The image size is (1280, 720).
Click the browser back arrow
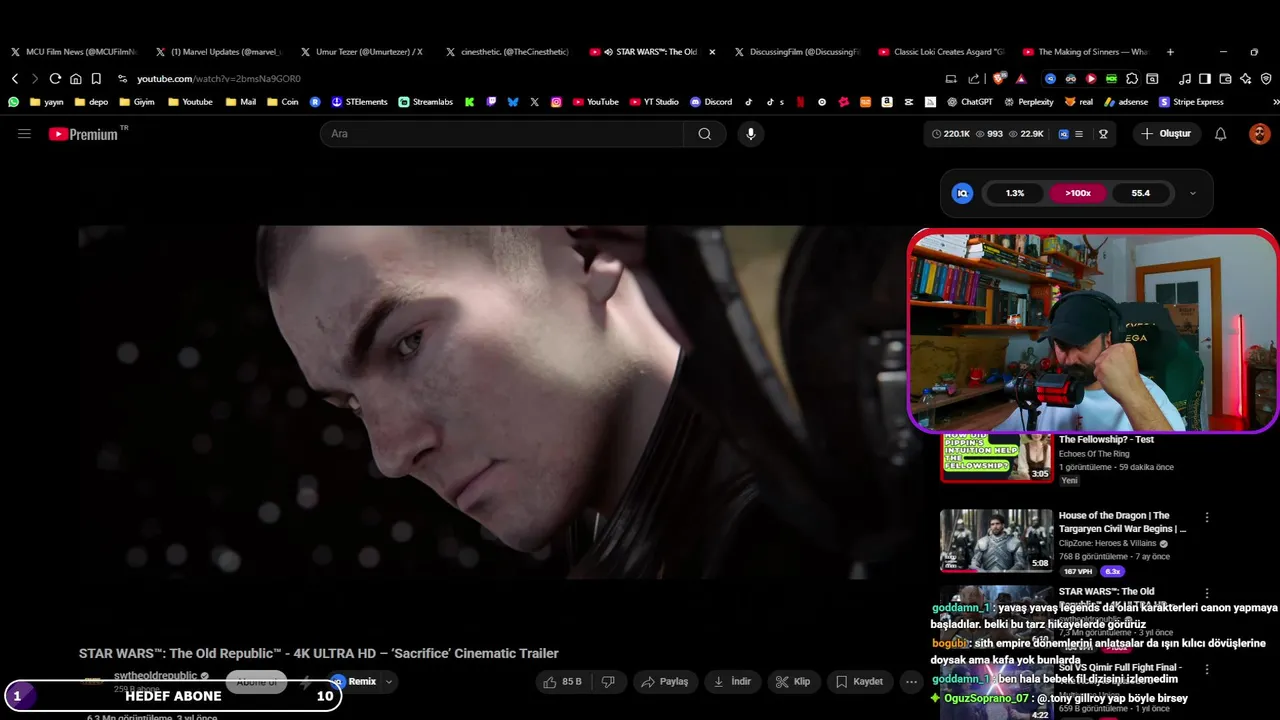(15, 78)
